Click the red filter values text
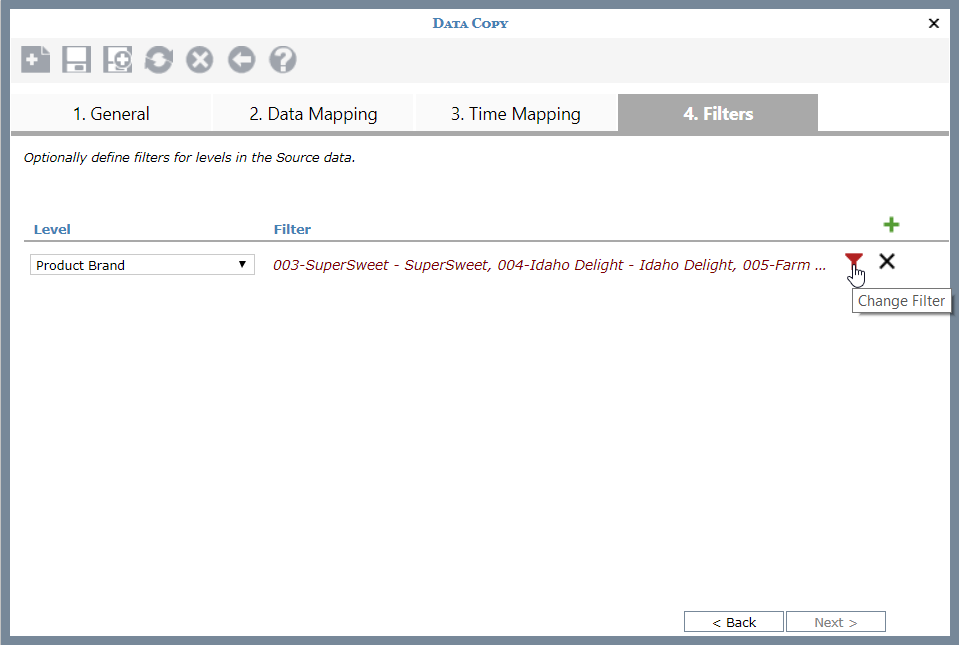 [x=549, y=265]
